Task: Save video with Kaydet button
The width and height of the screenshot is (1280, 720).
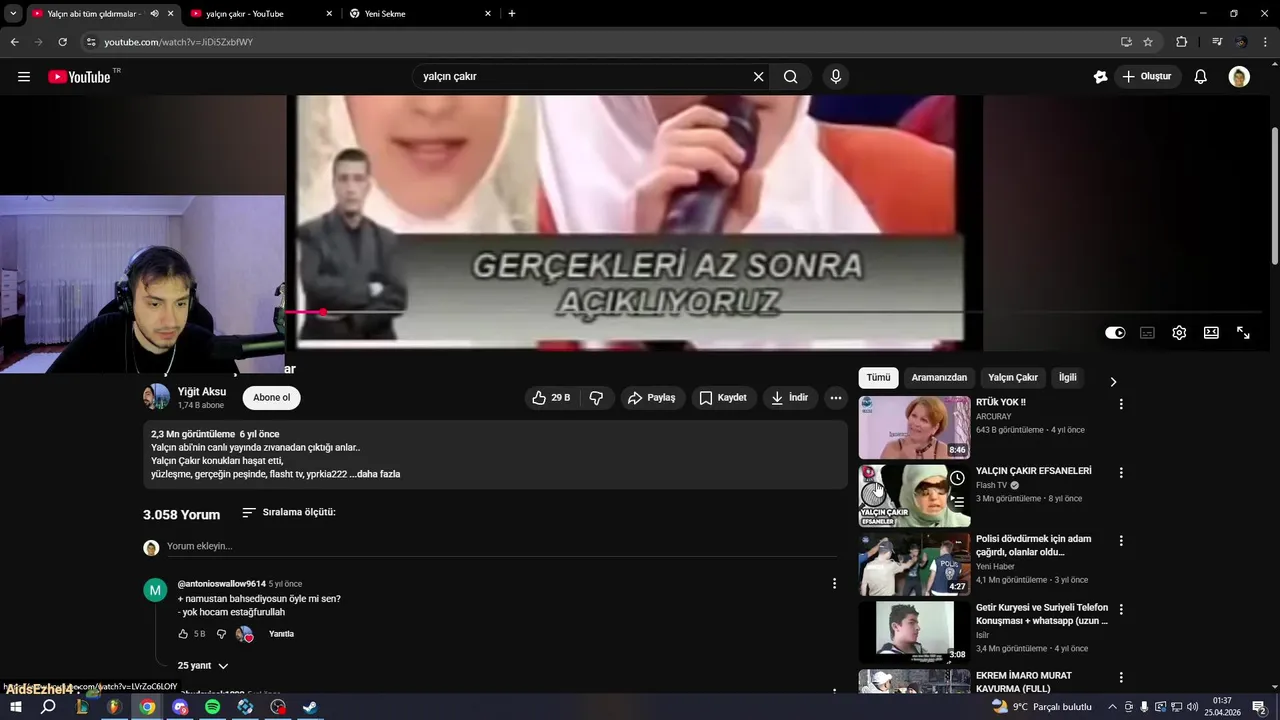Action: tap(723, 398)
